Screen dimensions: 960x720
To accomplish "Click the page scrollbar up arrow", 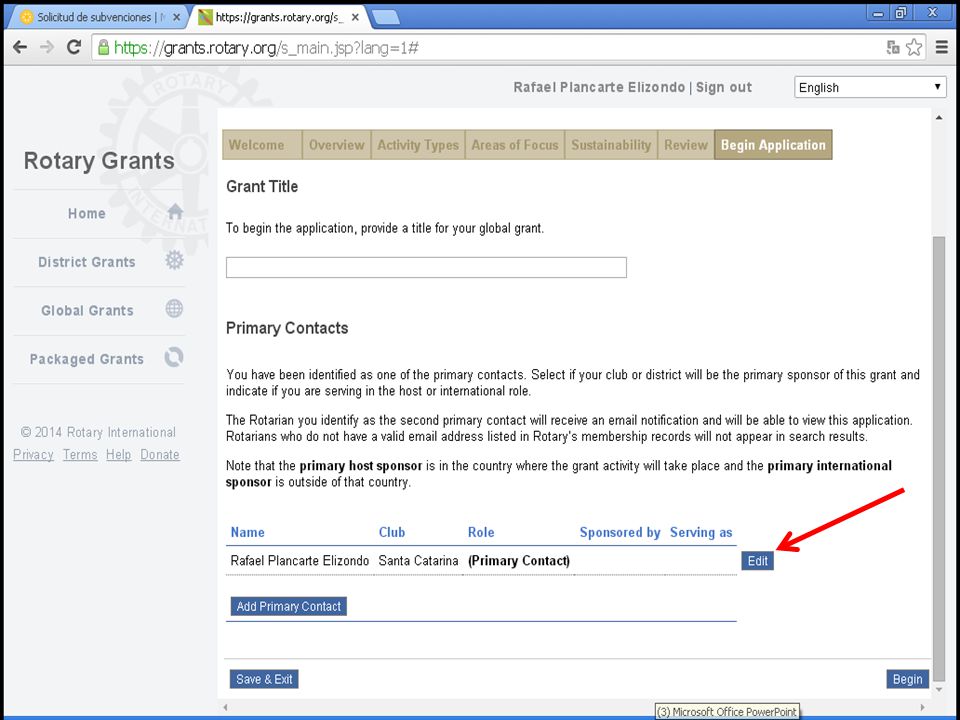I will 939,118.
